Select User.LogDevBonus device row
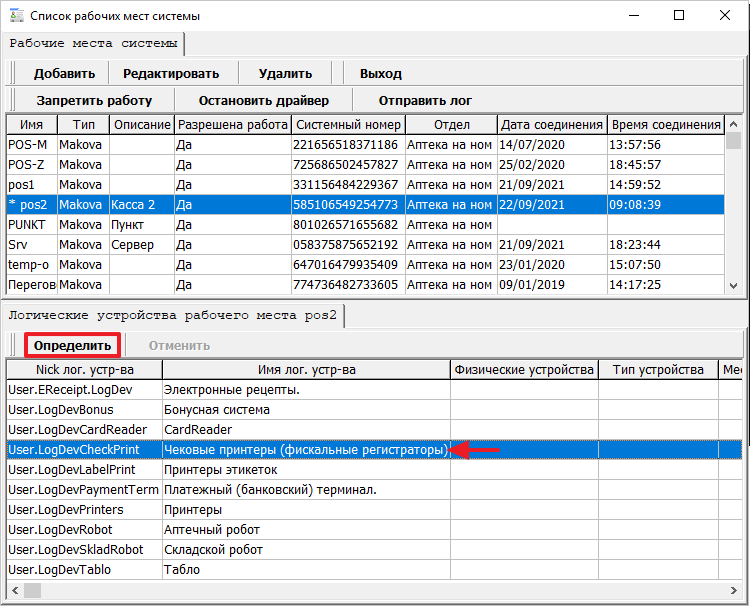This screenshot has width=750, height=606. (60, 409)
